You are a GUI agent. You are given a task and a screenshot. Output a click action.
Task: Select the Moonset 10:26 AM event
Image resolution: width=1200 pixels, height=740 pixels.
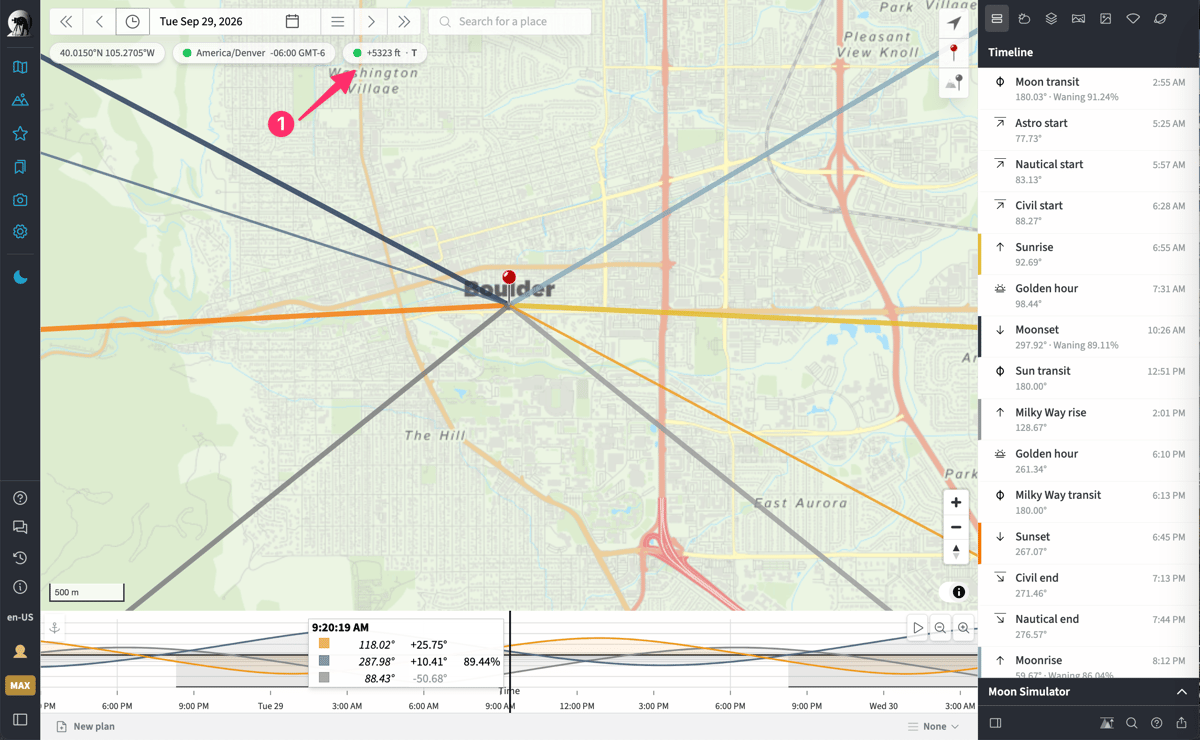pos(1089,337)
